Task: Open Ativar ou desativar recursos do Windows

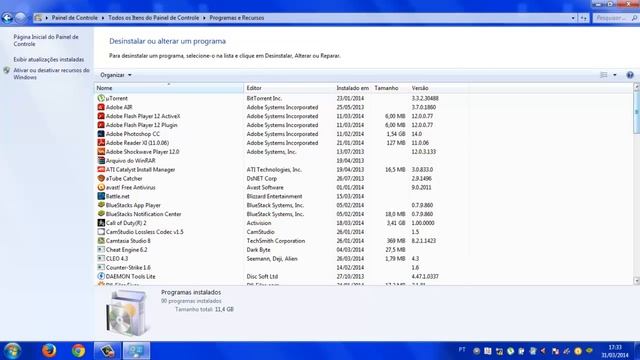Action: click(x=51, y=74)
